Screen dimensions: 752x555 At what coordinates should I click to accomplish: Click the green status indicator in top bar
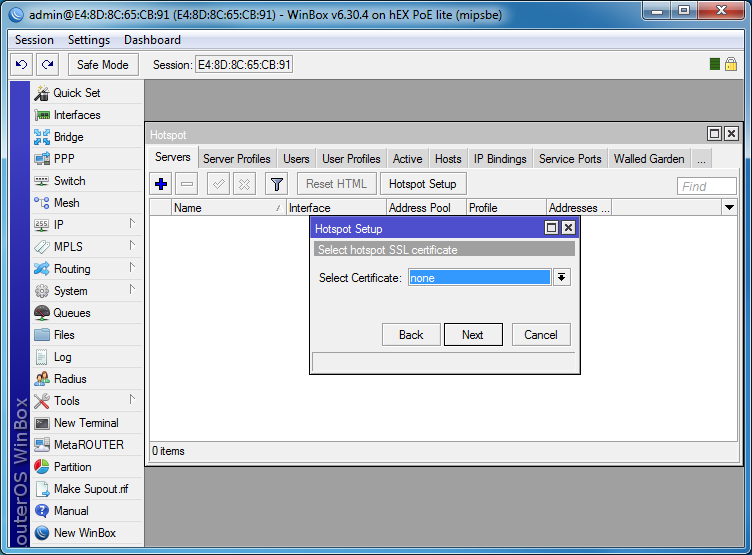pyautogui.click(x=715, y=64)
